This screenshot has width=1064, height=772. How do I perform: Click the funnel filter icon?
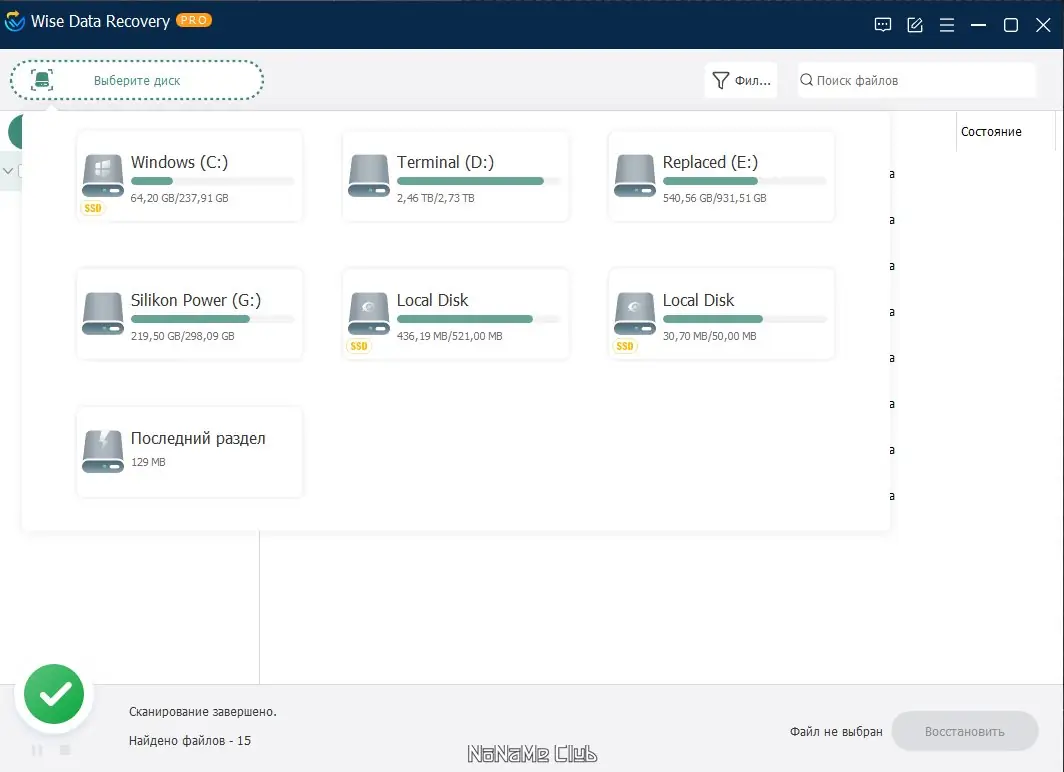pos(721,81)
